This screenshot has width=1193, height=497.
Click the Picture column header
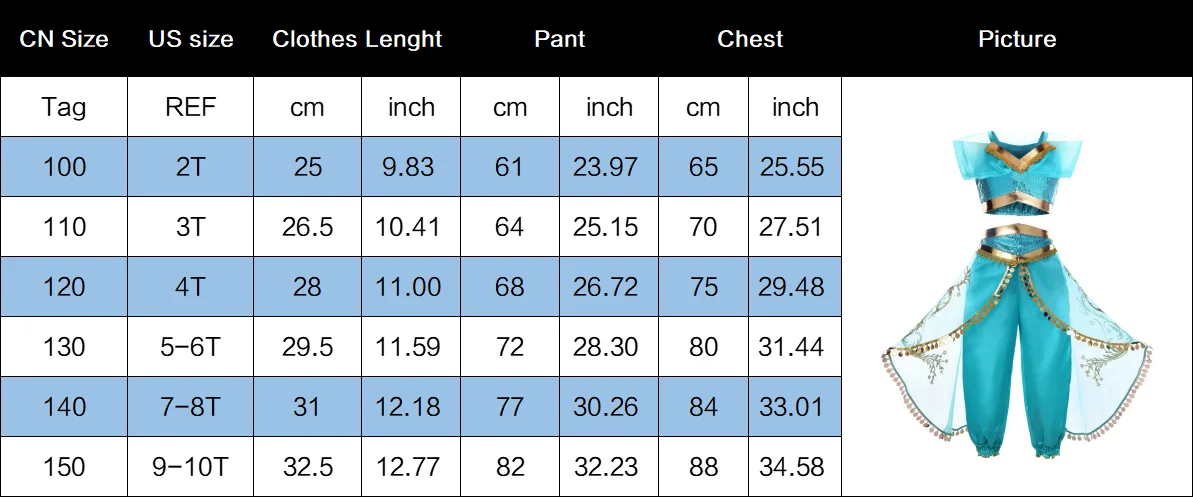click(x=1016, y=39)
